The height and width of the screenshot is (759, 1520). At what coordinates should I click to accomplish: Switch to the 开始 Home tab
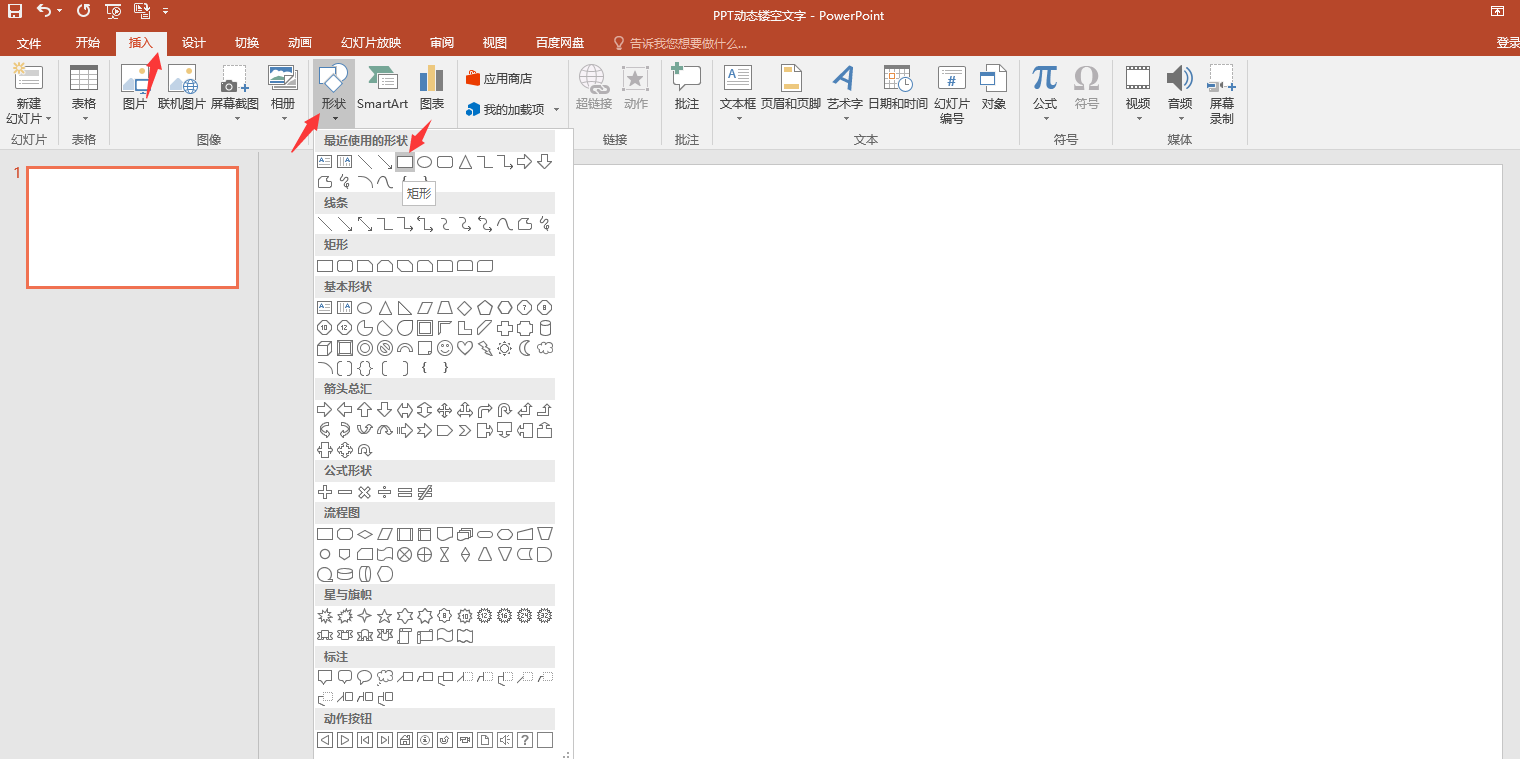(x=88, y=43)
